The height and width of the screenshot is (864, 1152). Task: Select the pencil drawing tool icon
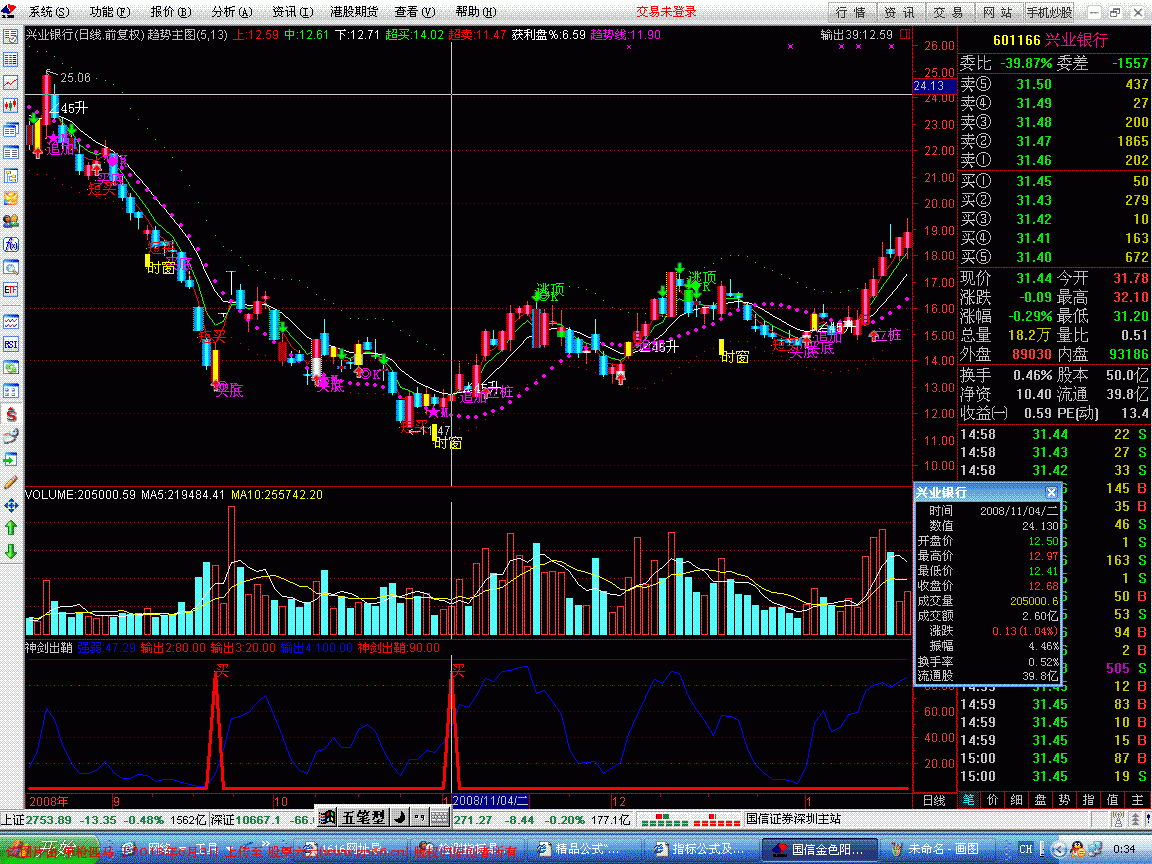[x=11, y=482]
